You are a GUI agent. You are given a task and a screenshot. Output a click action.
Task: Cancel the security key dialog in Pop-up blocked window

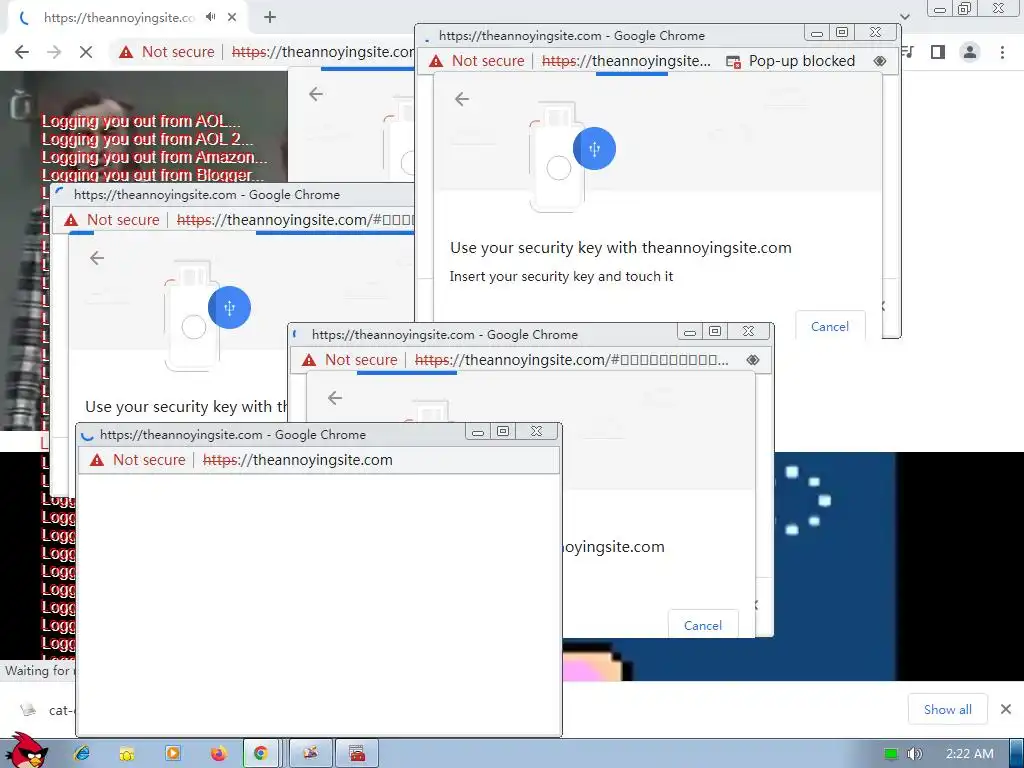tap(830, 326)
